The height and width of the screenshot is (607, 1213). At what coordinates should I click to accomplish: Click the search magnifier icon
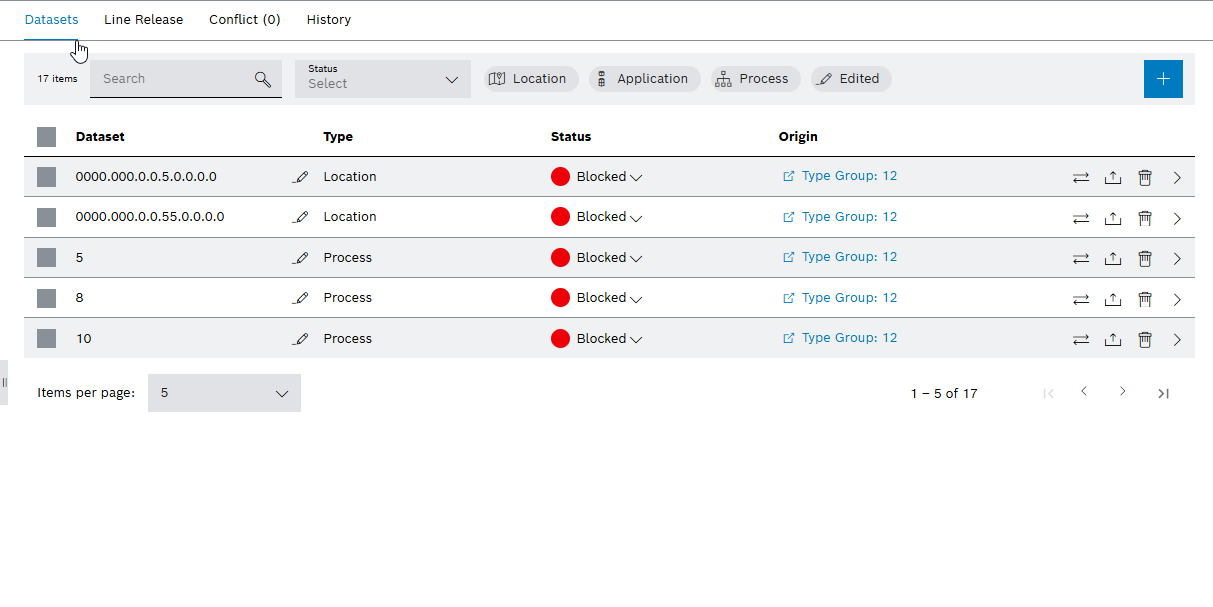[x=263, y=79]
